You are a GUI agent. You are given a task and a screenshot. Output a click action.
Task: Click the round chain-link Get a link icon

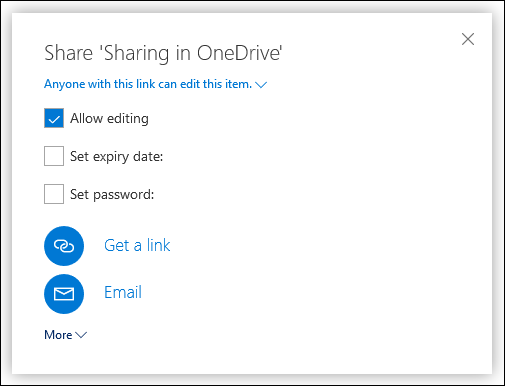click(x=64, y=246)
